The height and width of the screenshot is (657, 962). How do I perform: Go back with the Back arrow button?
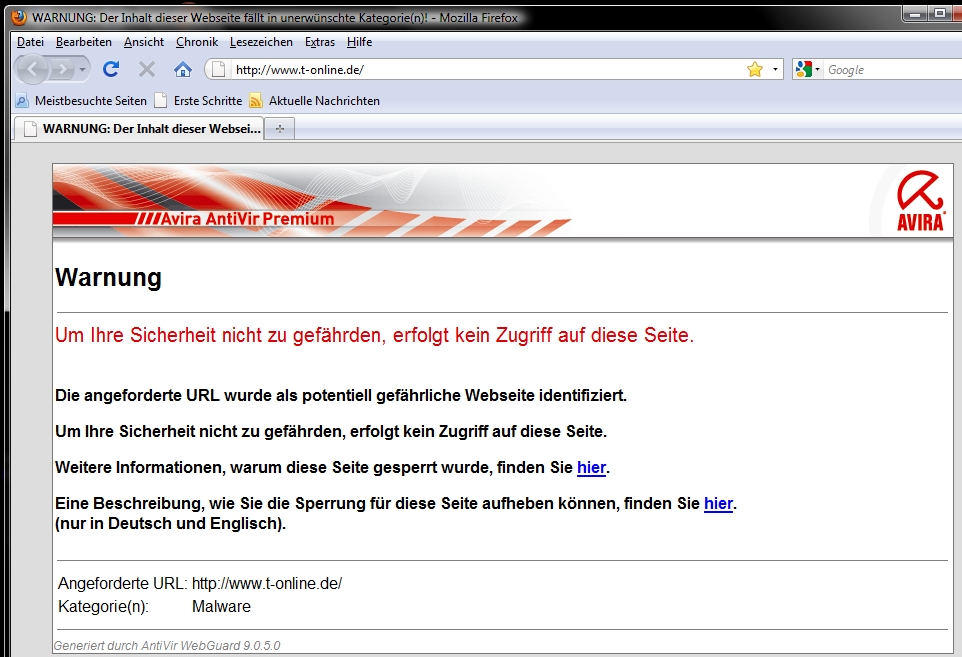click(x=33, y=69)
